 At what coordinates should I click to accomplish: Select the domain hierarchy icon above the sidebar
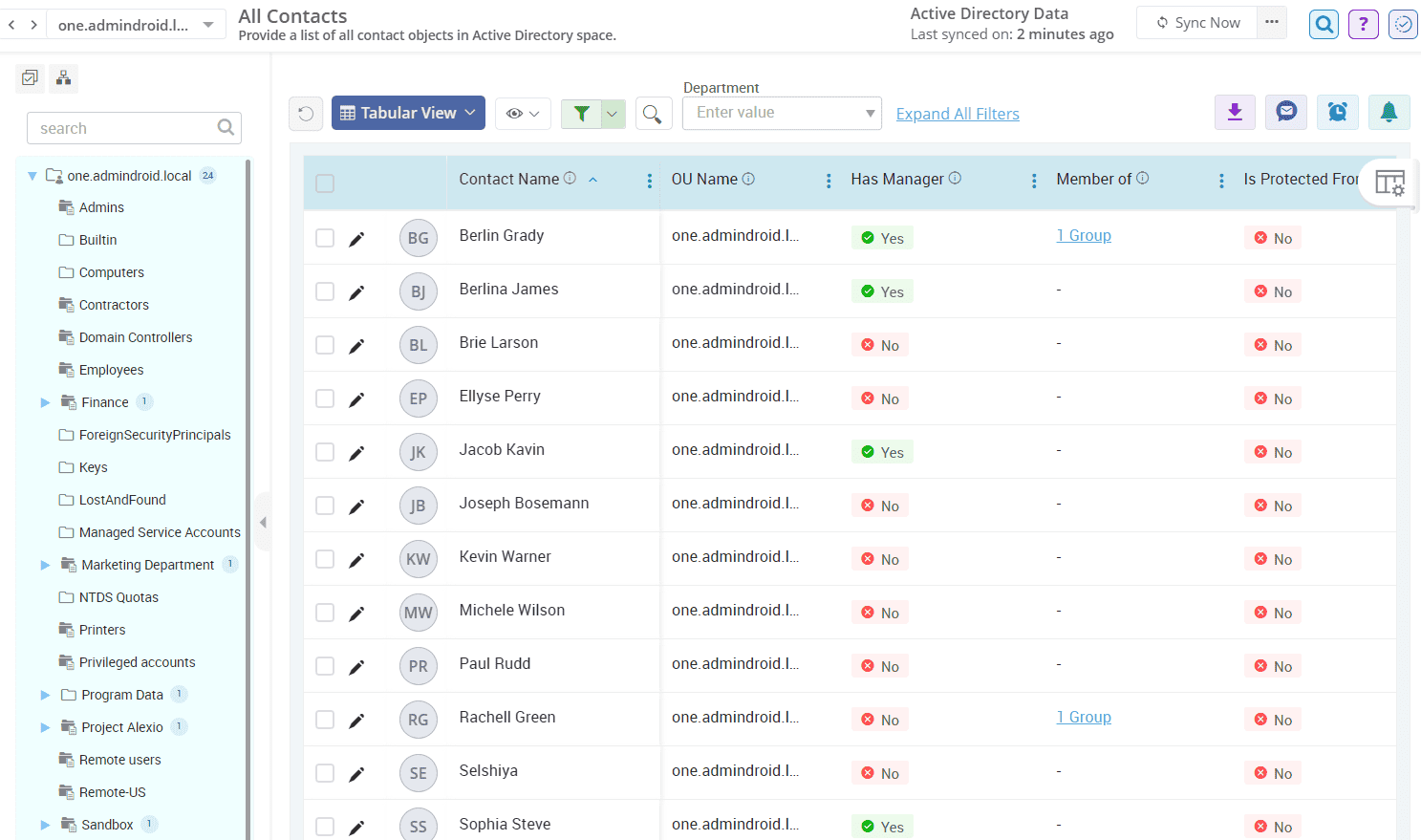tap(63, 78)
